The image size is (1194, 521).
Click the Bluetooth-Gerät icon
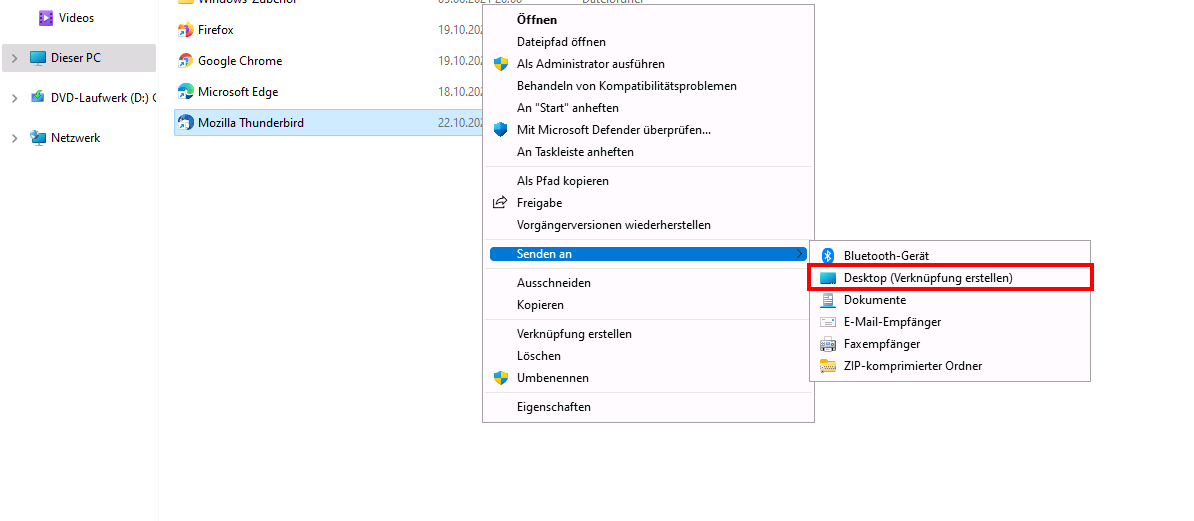pos(828,256)
